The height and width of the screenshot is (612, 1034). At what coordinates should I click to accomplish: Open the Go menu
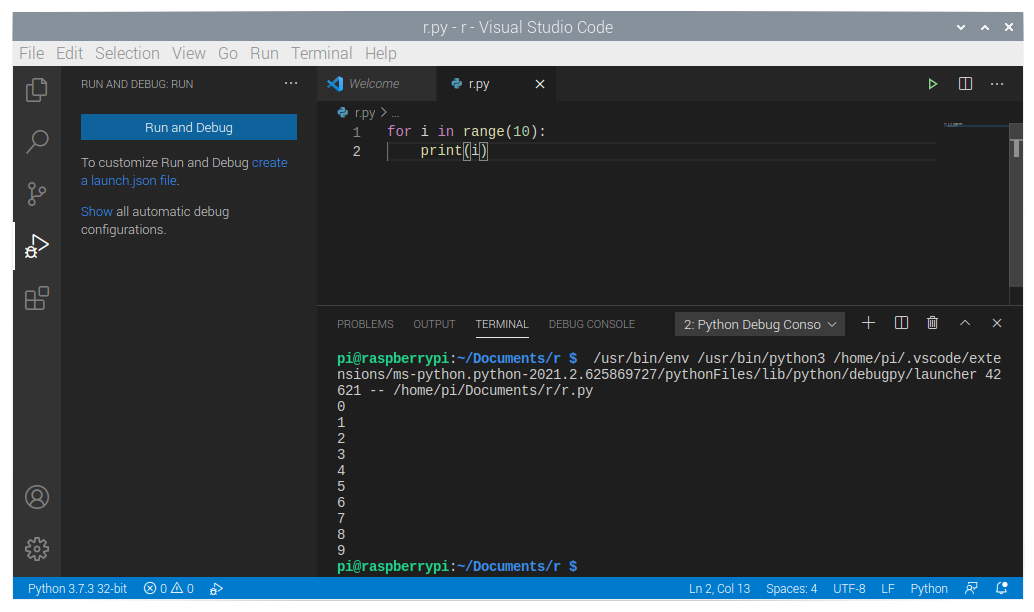click(x=228, y=53)
